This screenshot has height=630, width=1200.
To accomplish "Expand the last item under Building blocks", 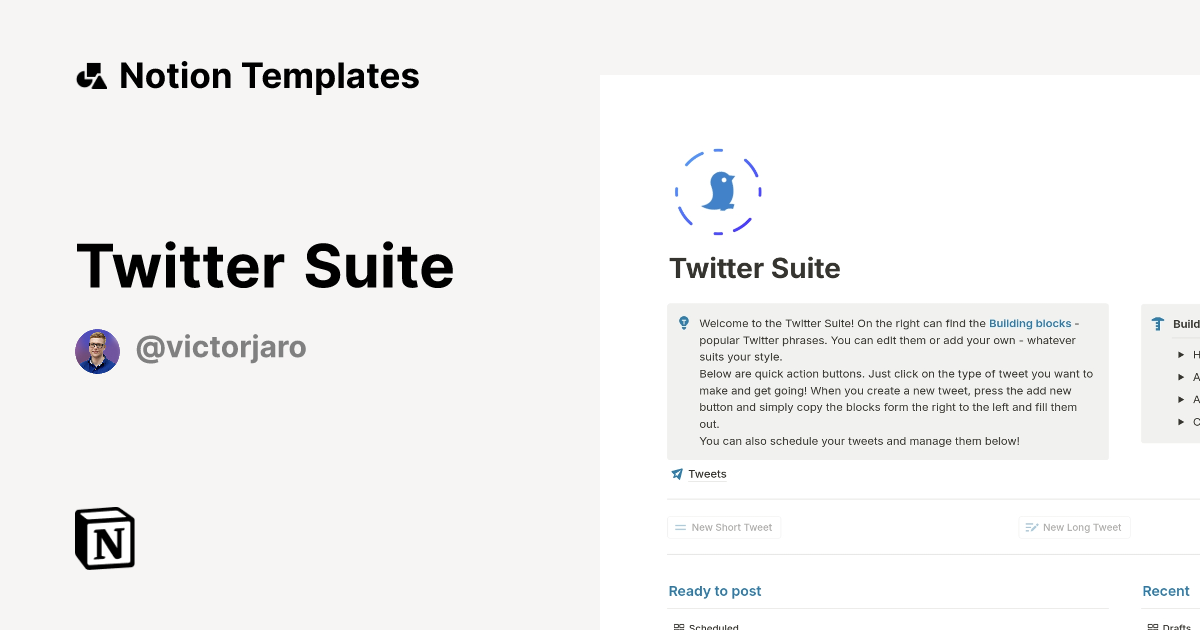I will pyautogui.click(x=1182, y=422).
